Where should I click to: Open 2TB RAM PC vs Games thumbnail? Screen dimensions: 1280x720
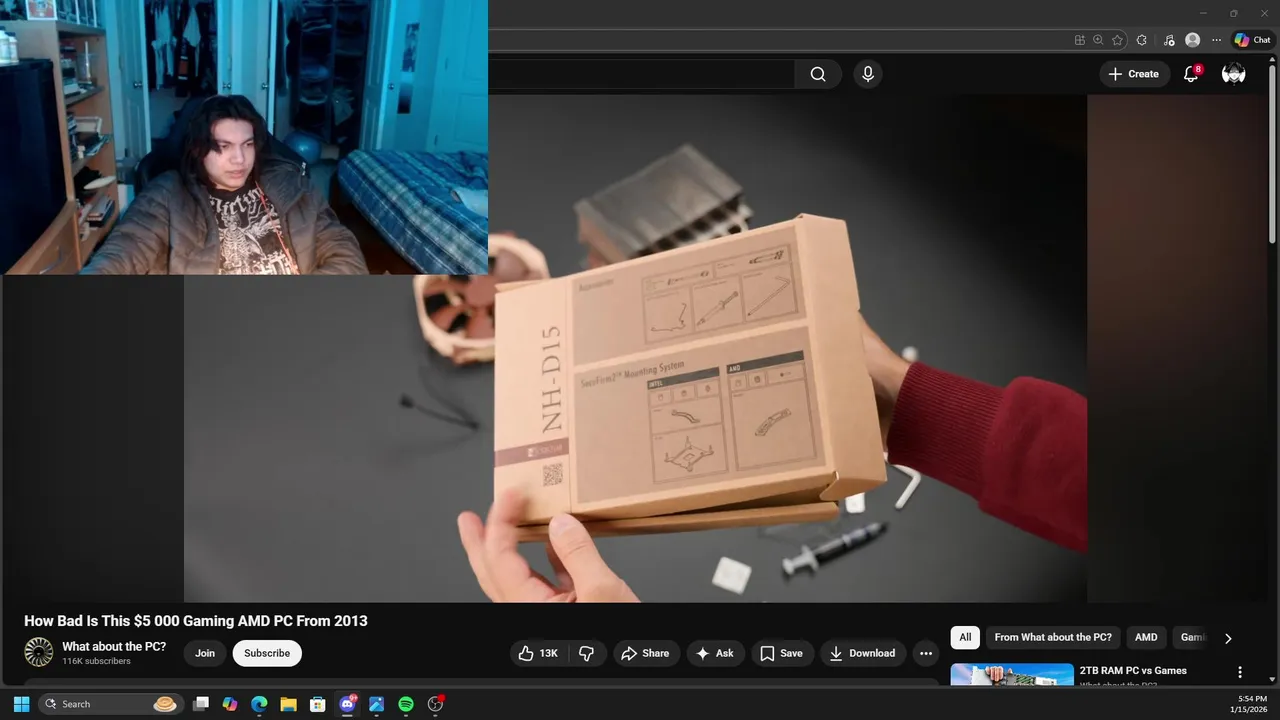[x=1012, y=675]
